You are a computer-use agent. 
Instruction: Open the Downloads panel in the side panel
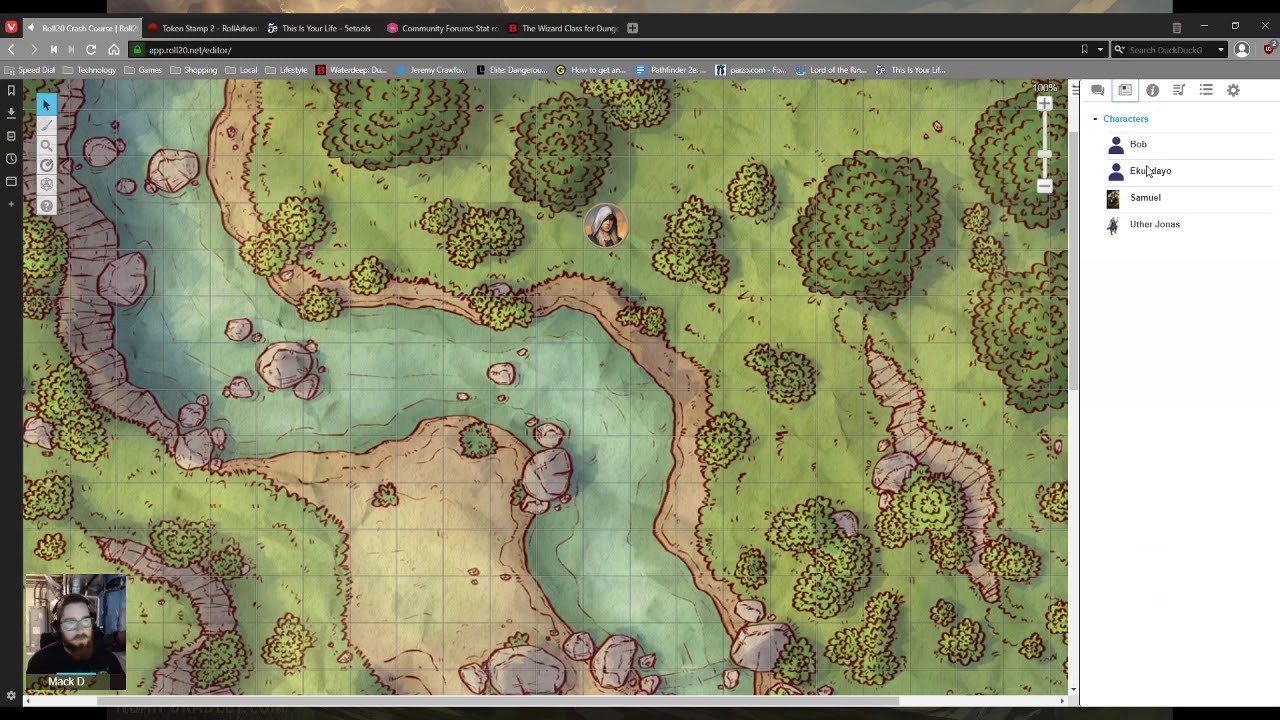tap(11, 113)
